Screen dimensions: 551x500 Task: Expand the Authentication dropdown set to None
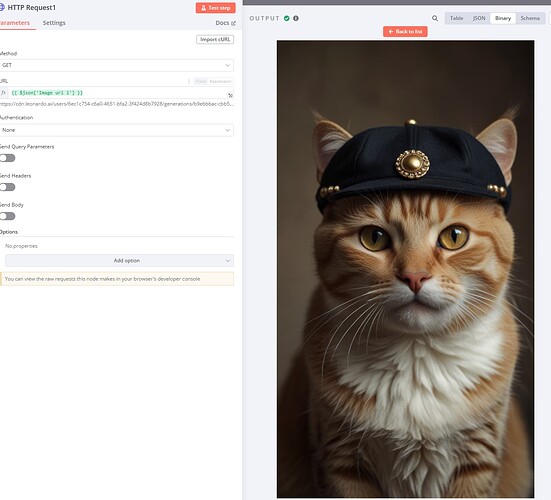coord(116,130)
